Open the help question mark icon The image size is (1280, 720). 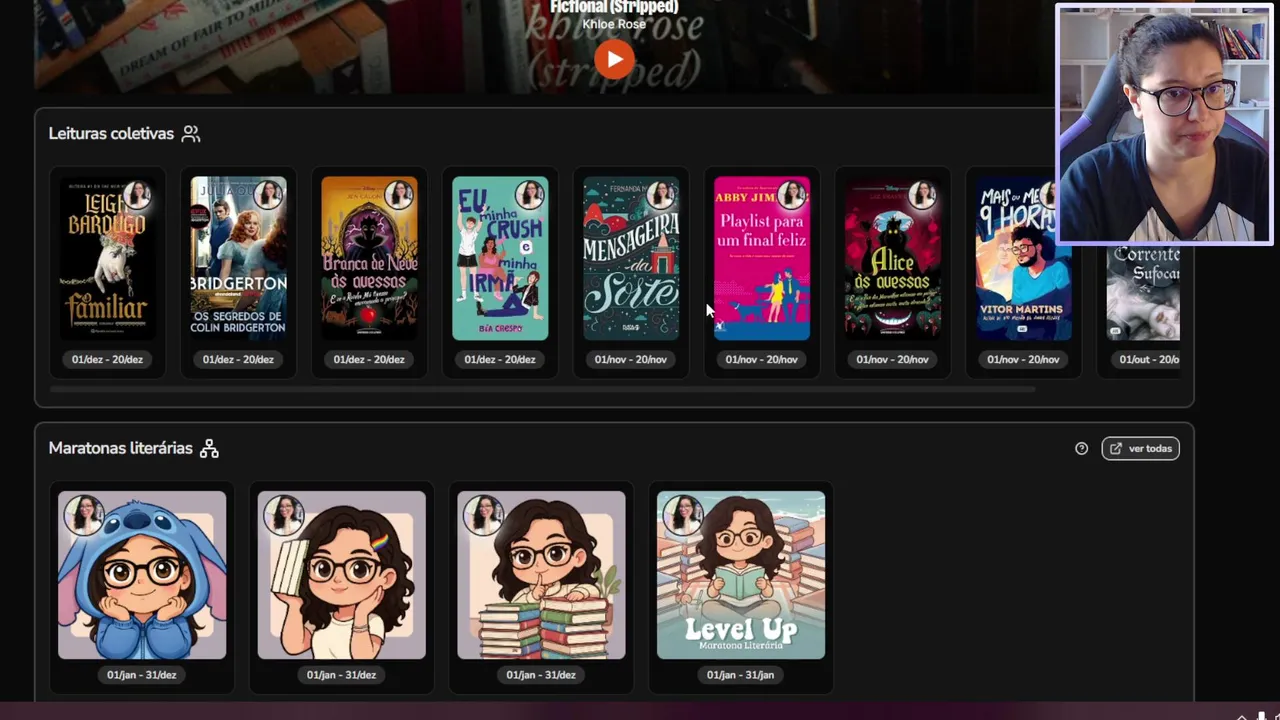tap(1081, 449)
